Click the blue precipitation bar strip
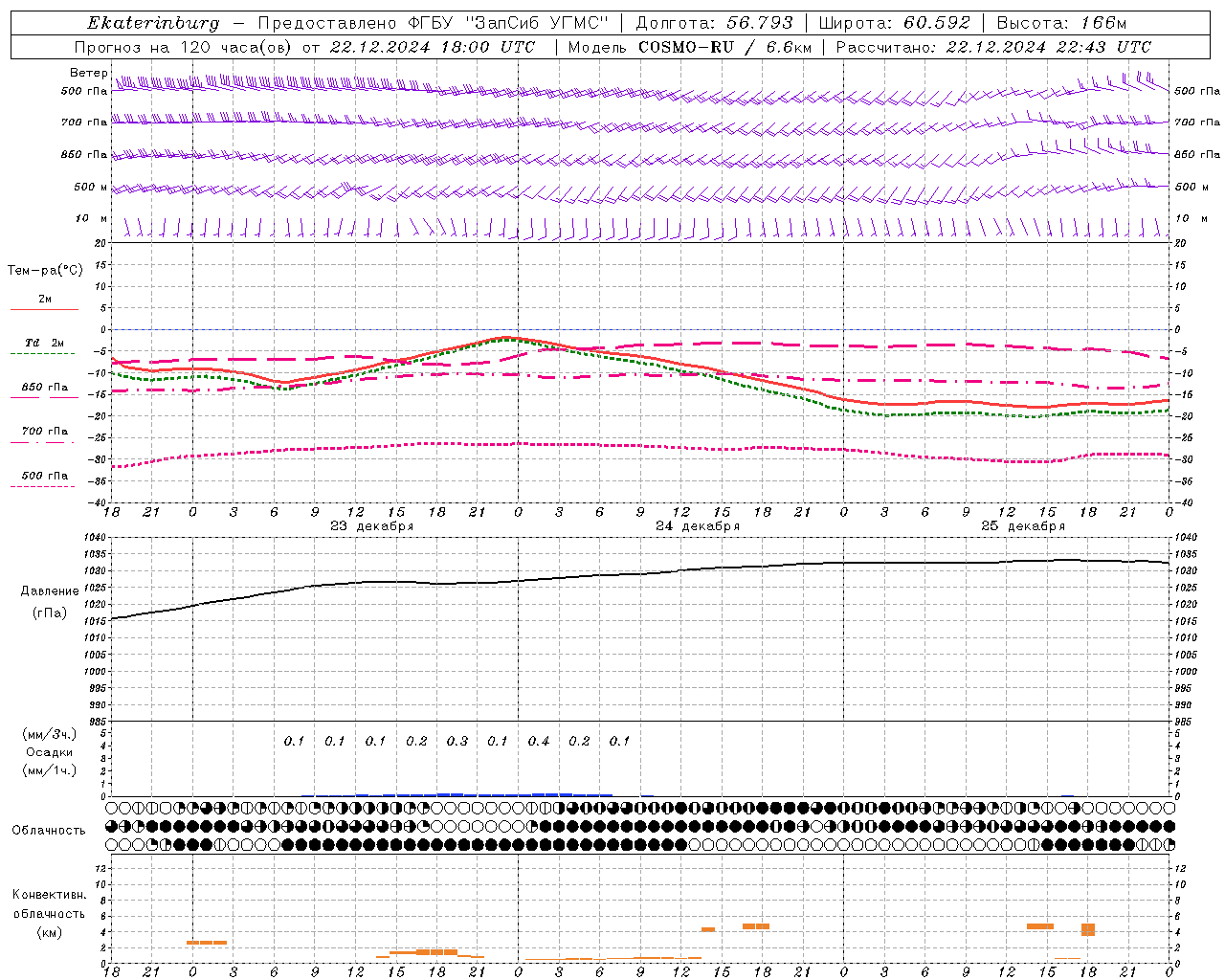The width and height of the screenshot is (1225, 980). click(483, 794)
